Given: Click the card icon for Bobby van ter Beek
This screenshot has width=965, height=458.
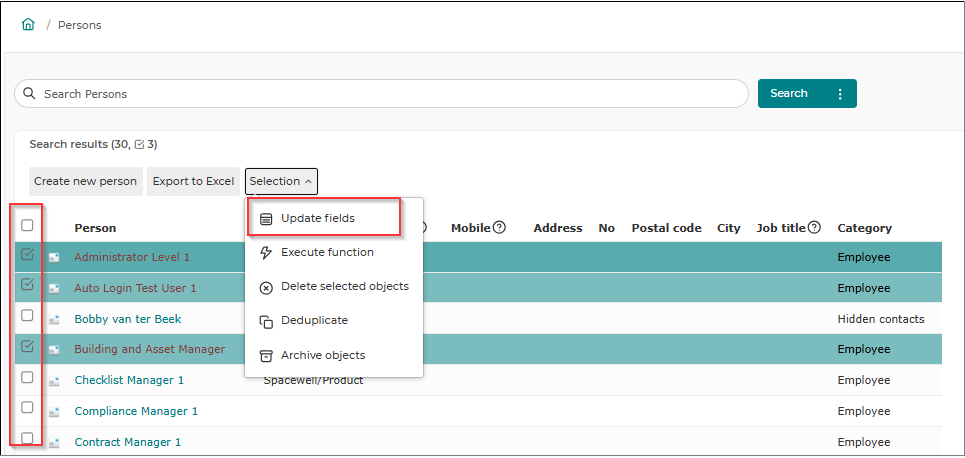Looking at the screenshot, I should (54, 319).
